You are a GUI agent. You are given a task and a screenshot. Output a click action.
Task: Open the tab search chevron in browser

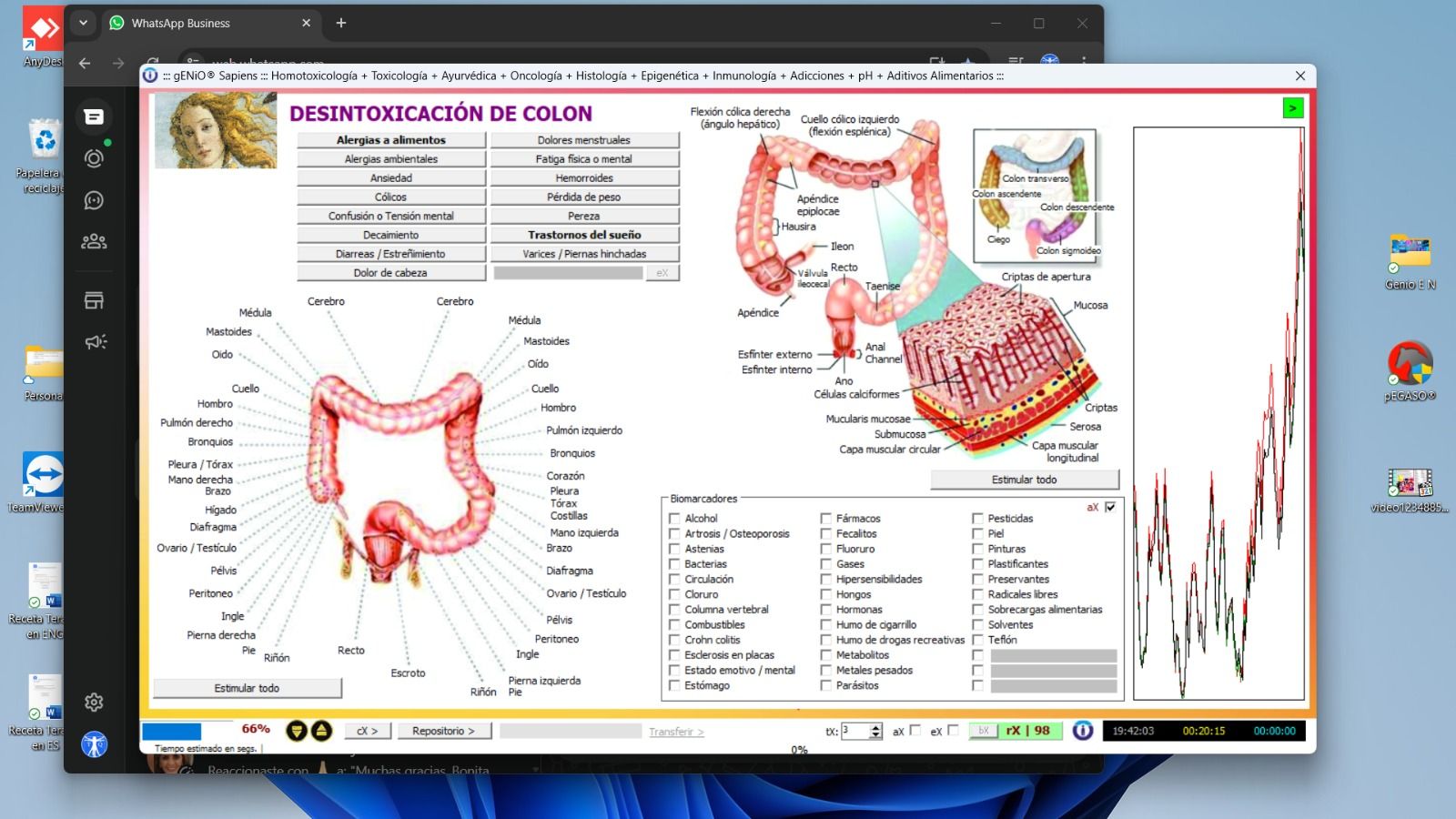[83, 23]
